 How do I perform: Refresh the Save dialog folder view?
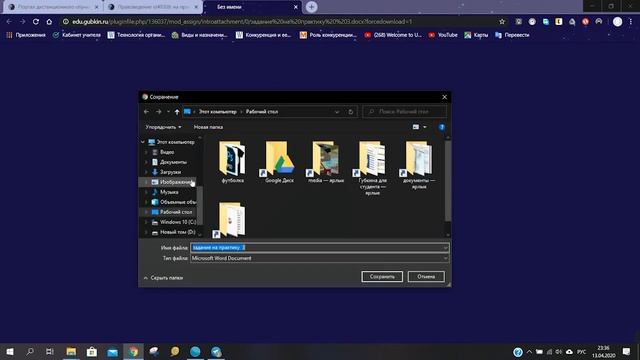[x=351, y=111]
